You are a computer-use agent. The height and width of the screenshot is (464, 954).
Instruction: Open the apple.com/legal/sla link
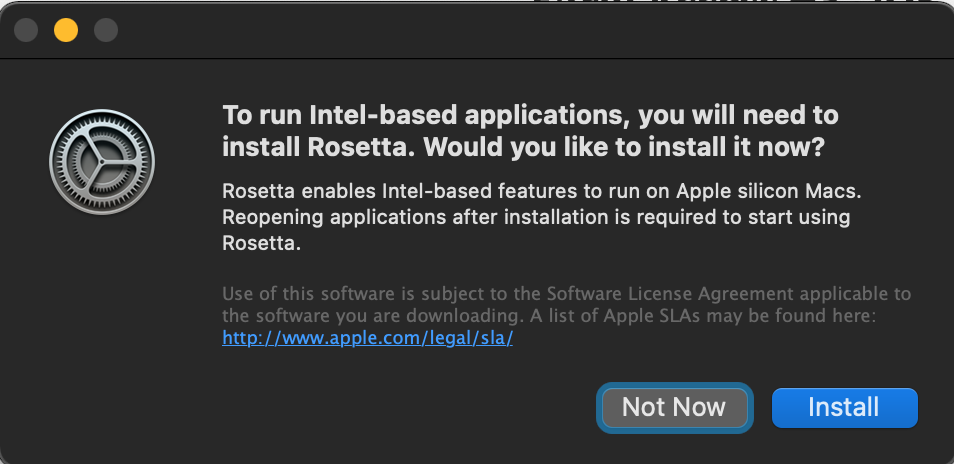point(367,338)
